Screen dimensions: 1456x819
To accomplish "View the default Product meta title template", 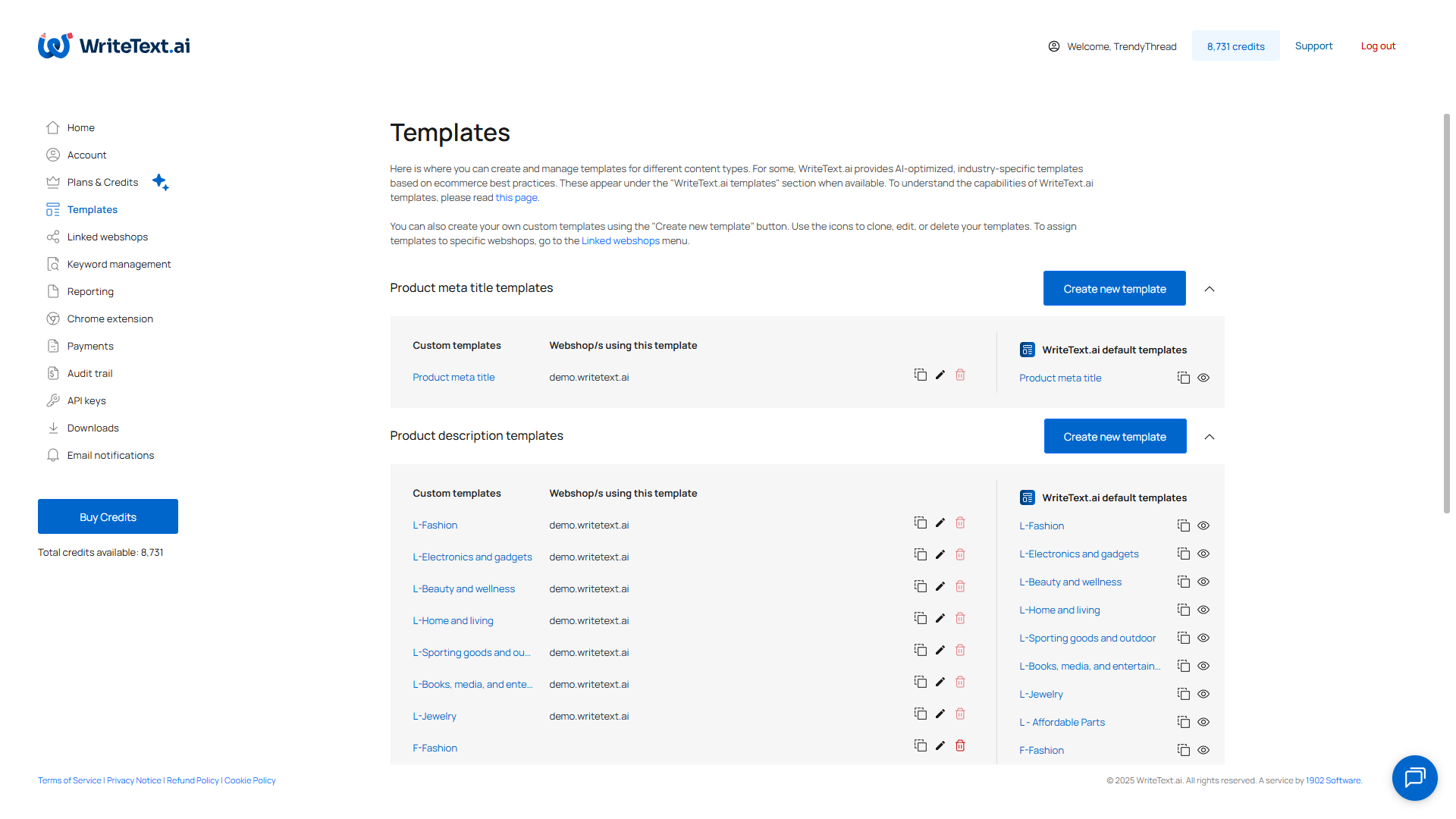I will 1203,378.
